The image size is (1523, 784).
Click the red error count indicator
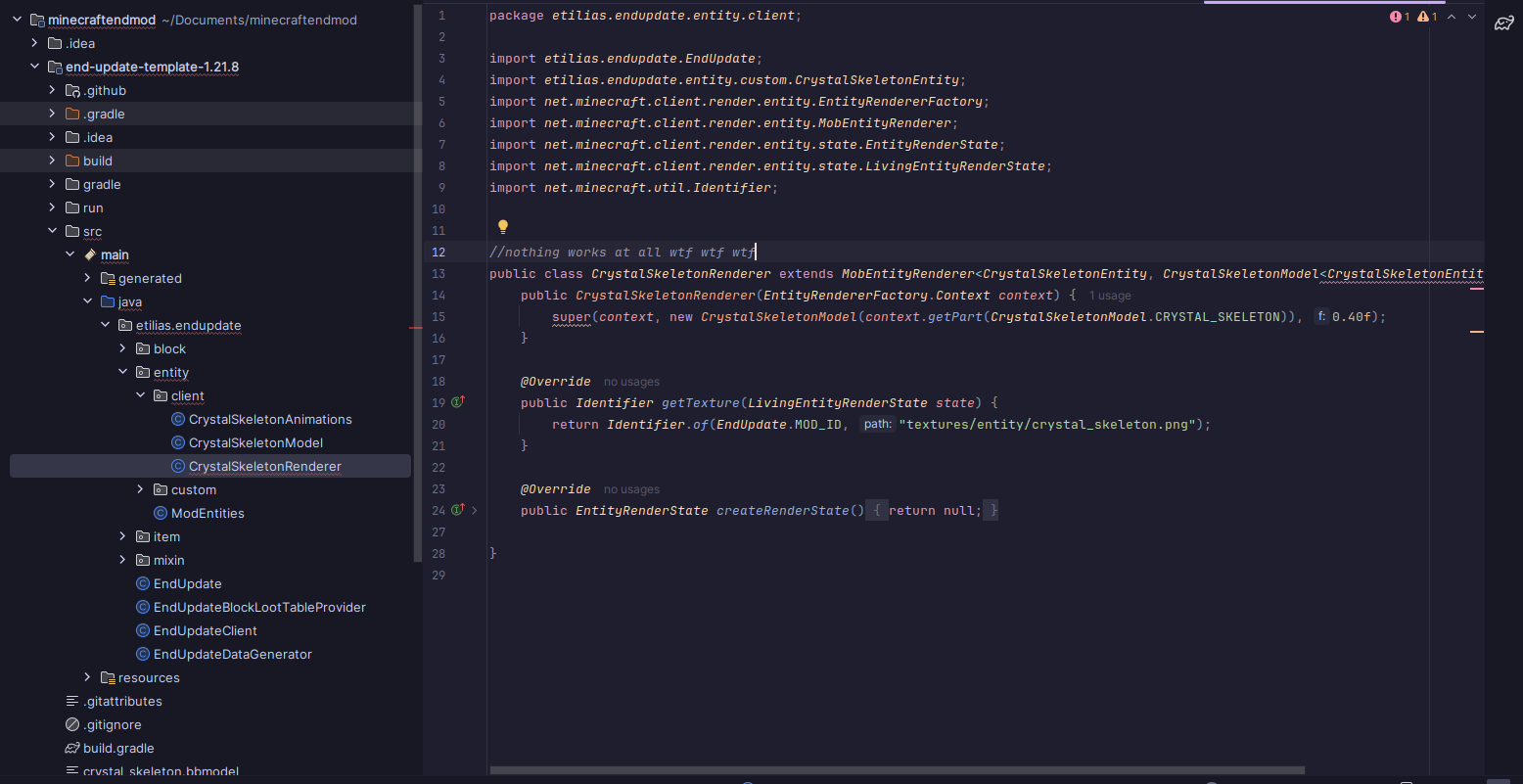pyautogui.click(x=1400, y=17)
